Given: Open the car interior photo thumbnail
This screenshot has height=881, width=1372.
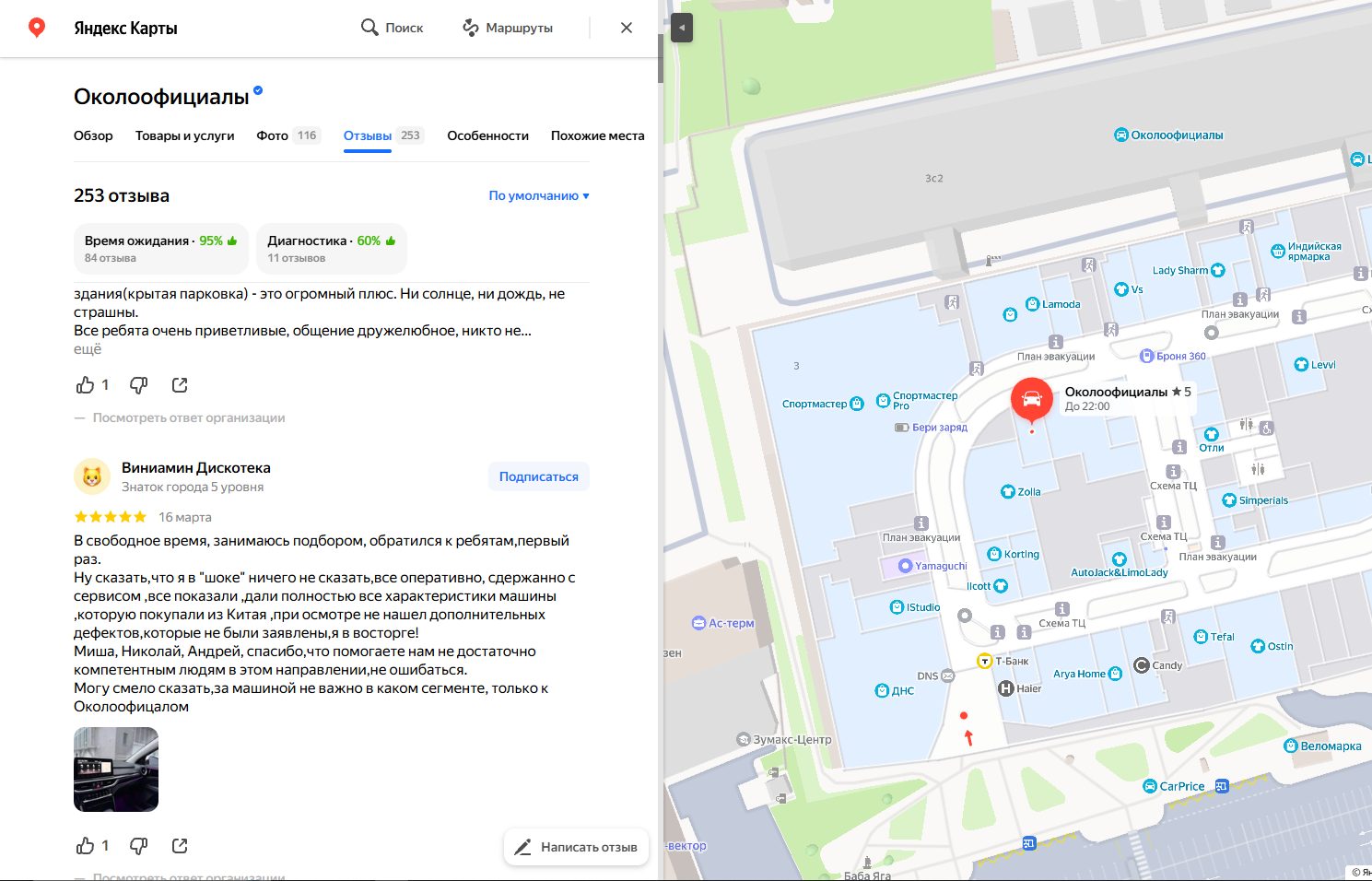Looking at the screenshot, I should pos(116,769).
